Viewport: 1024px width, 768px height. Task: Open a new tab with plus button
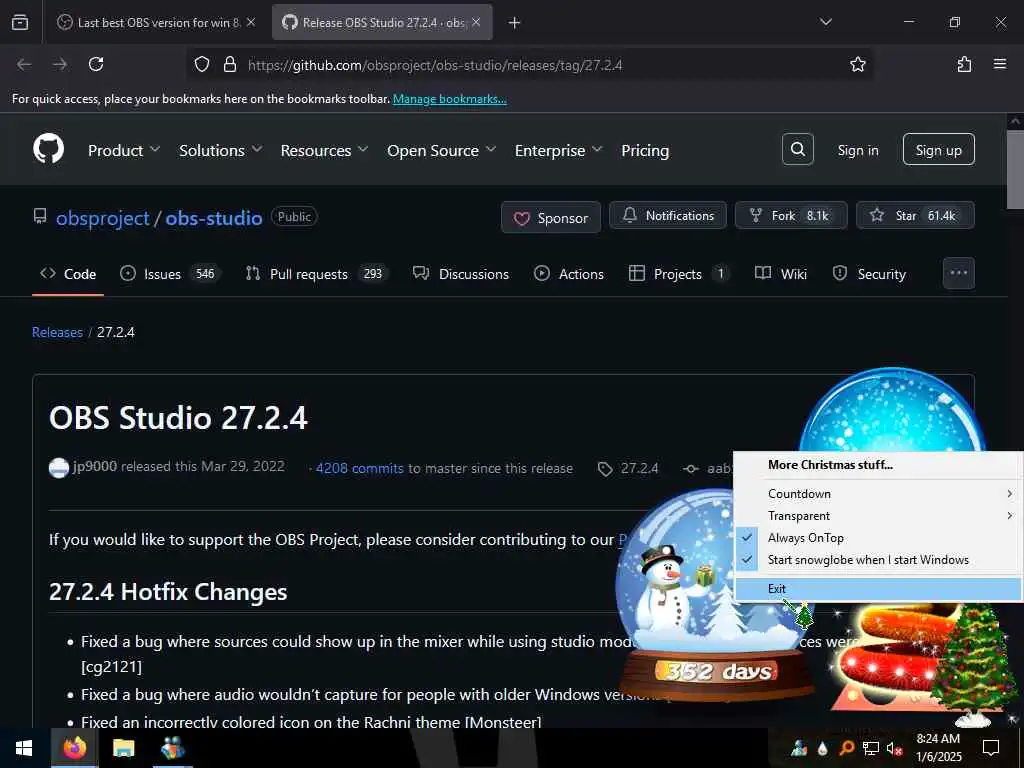pyautogui.click(x=514, y=23)
